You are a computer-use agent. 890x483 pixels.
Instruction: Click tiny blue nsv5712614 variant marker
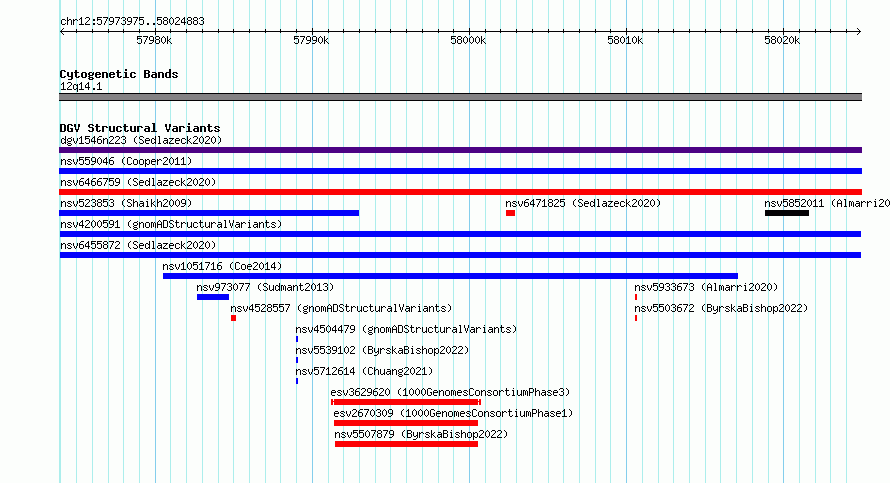(297, 381)
